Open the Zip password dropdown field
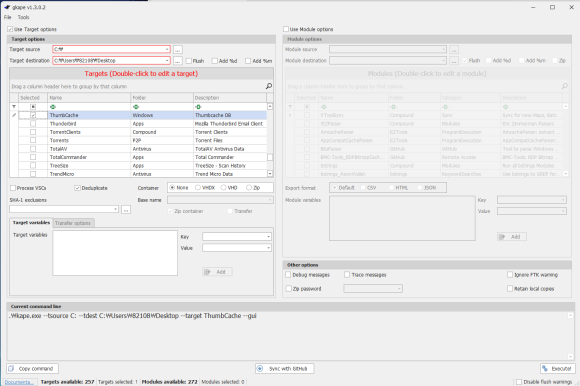 tap(373, 288)
